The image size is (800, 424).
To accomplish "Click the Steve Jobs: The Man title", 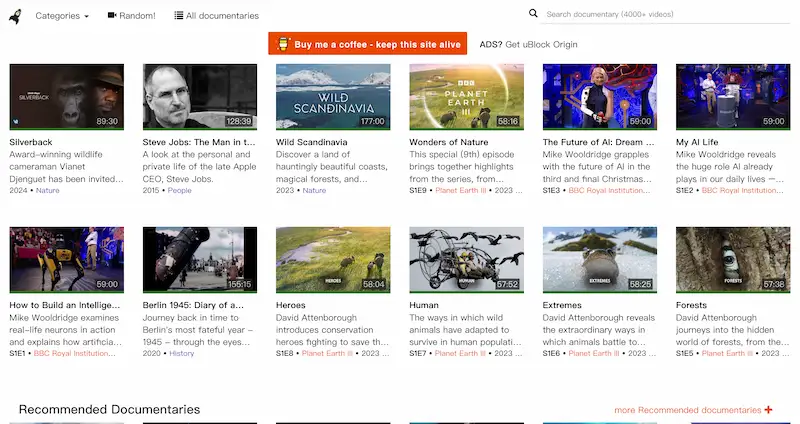I will coord(199,142).
